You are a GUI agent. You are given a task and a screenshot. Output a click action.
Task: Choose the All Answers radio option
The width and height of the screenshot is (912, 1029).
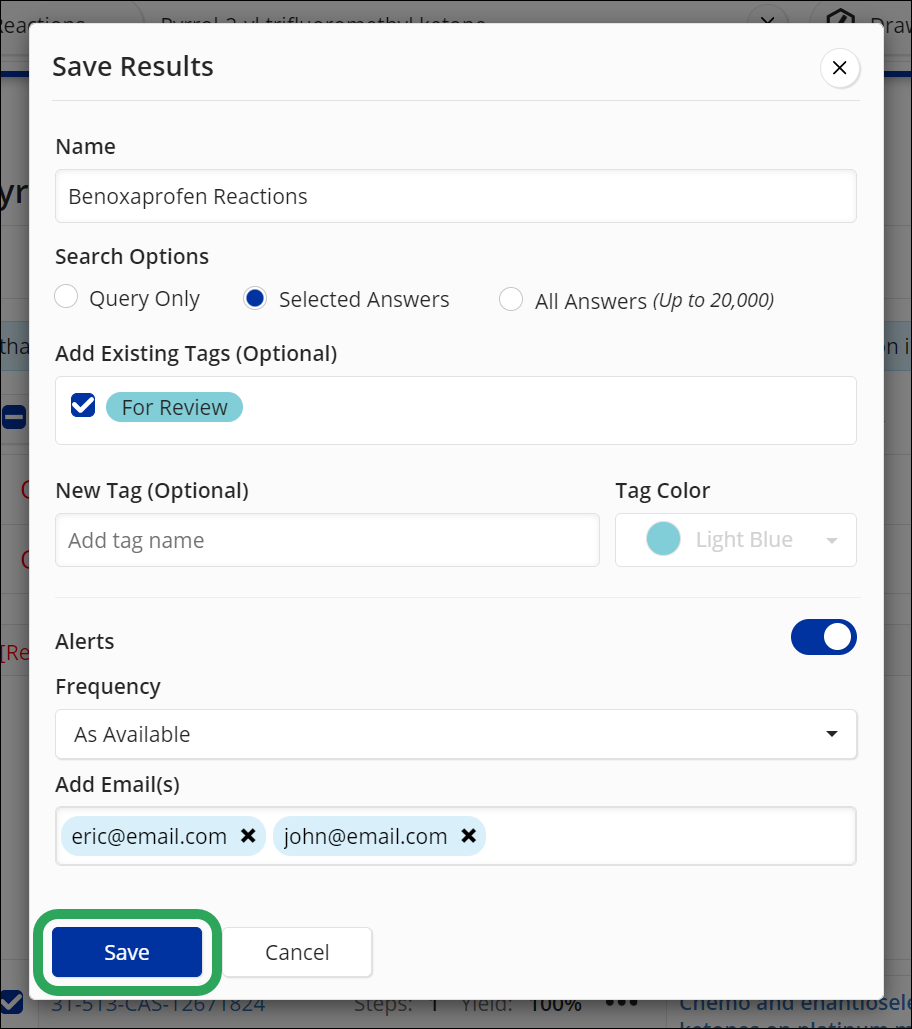pos(510,299)
